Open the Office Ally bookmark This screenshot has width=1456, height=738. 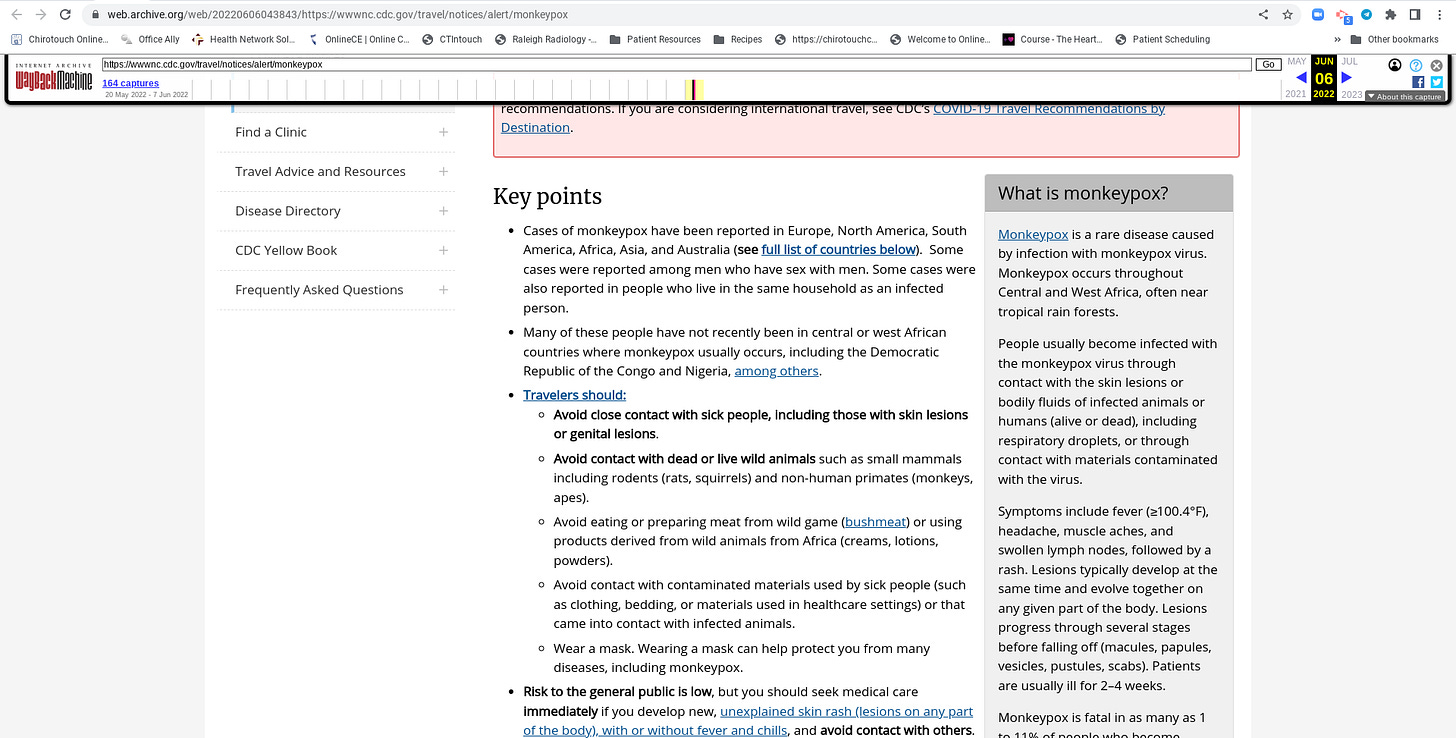point(150,39)
